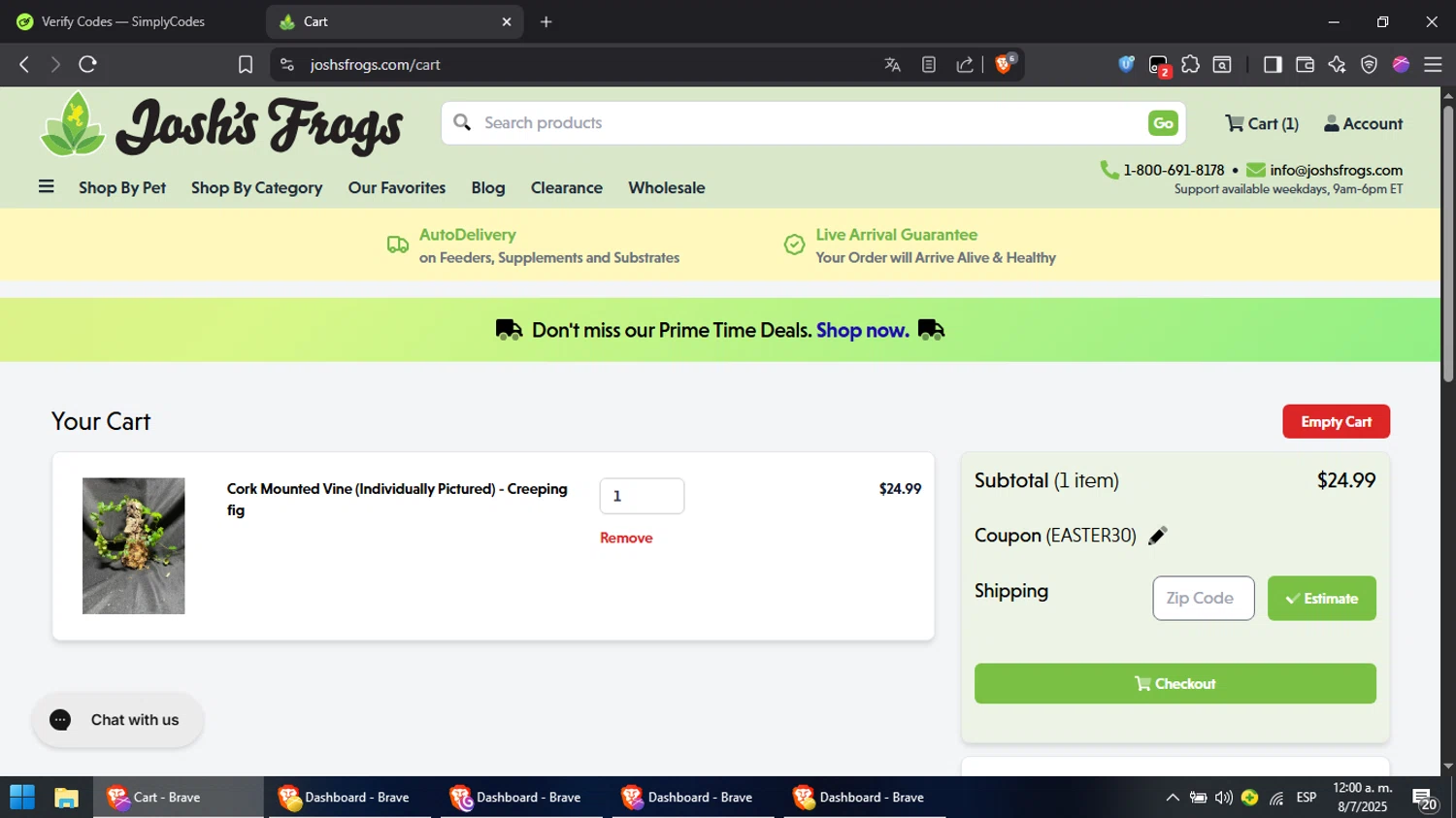Image resolution: width=1456 pixels, height=818 pixels.
Task: Open a new browser tab
Action: click(546, 21)
